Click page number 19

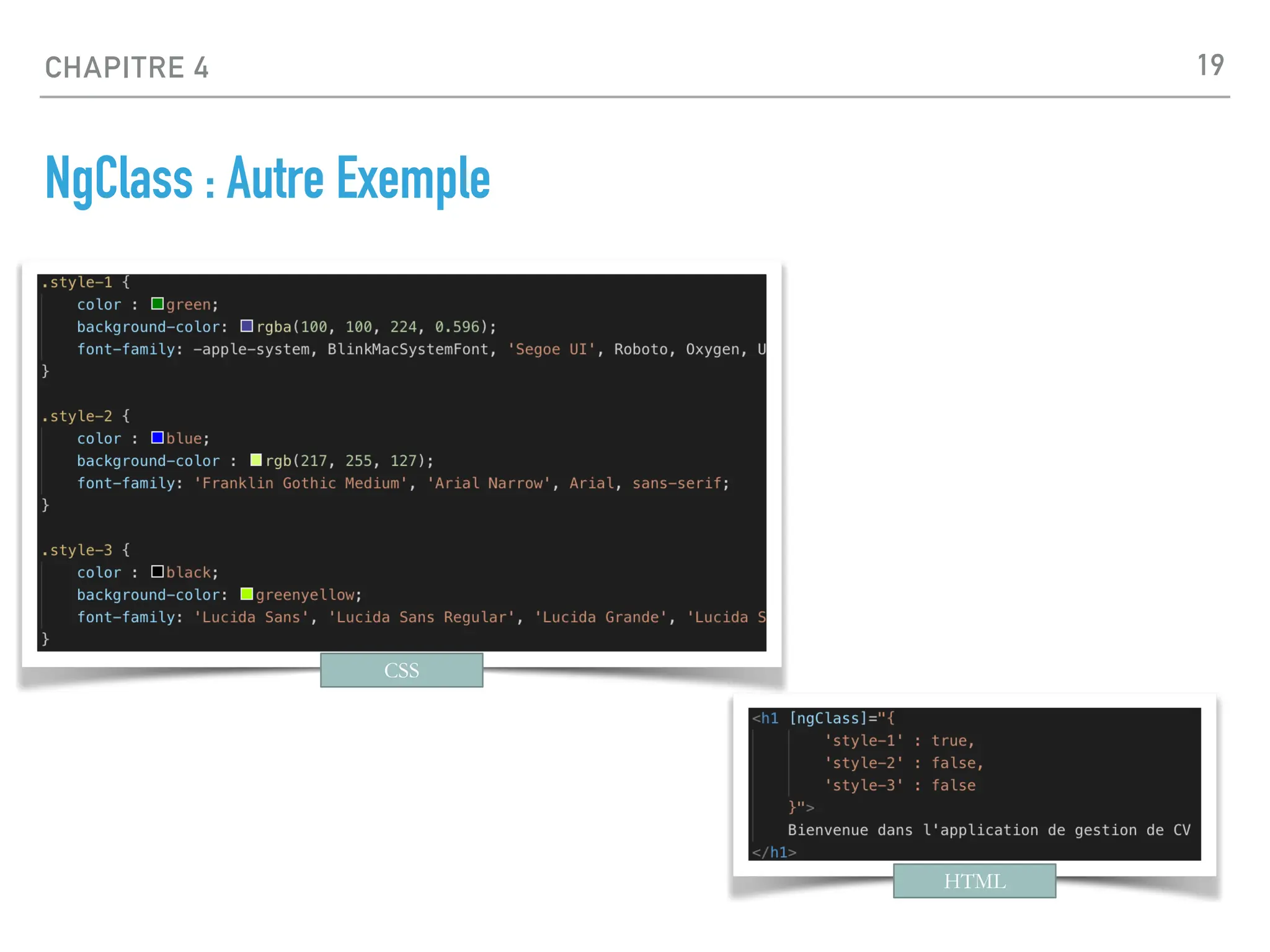(x=1210, y=66)
